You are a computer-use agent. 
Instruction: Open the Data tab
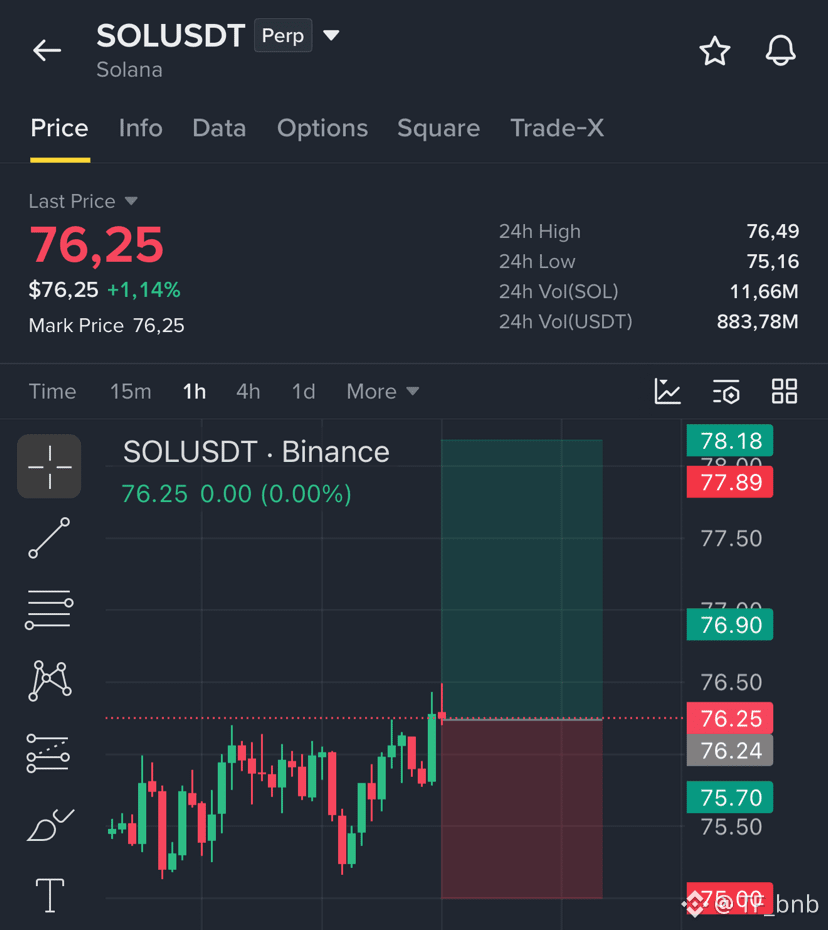tap(219, 128)
